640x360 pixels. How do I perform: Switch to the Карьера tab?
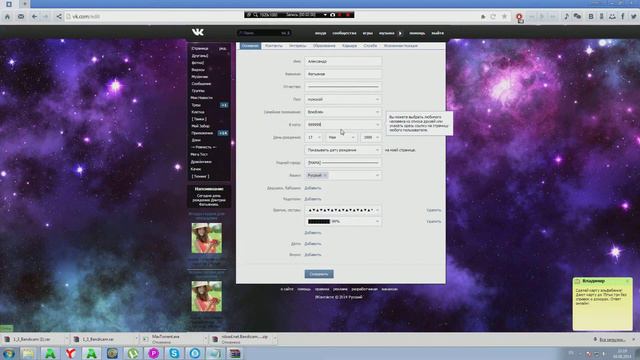point(349,46)
